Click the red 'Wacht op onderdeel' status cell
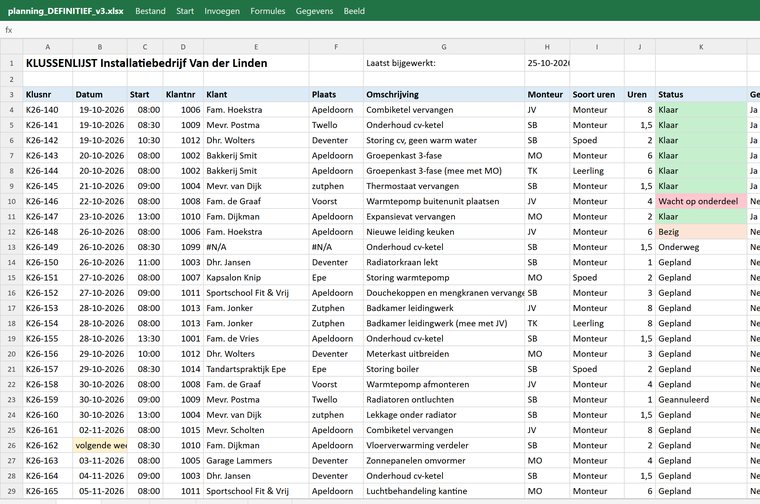The width and height of the screenshot is (760, 504). (701, 202)
